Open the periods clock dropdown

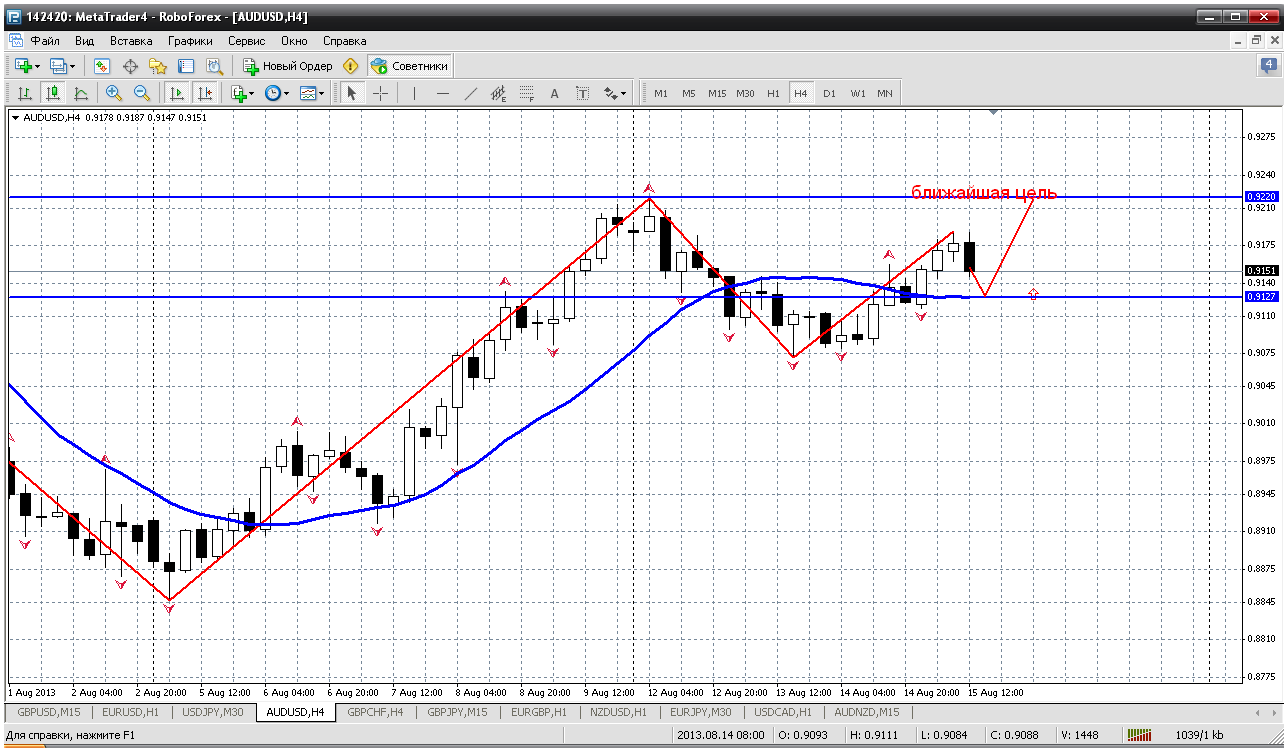[x=276, y=93]
